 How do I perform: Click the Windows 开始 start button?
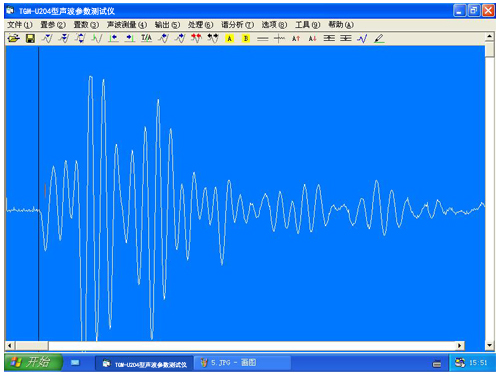click(33, 362)
